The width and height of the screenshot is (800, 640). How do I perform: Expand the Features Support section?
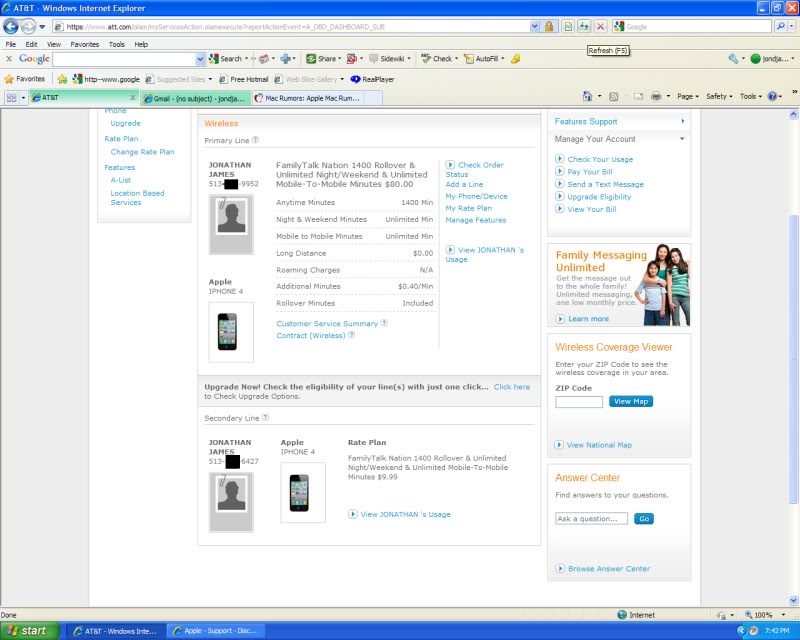click(x=682, y=121)
